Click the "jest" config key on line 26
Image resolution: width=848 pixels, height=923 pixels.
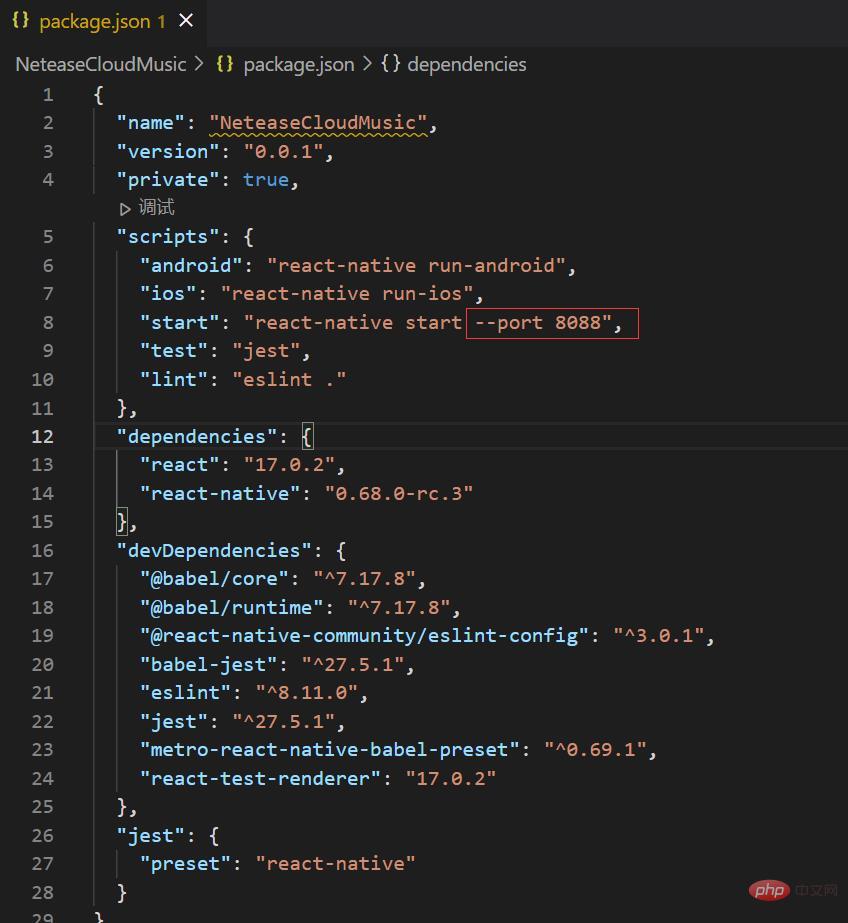tap(151, 836)
